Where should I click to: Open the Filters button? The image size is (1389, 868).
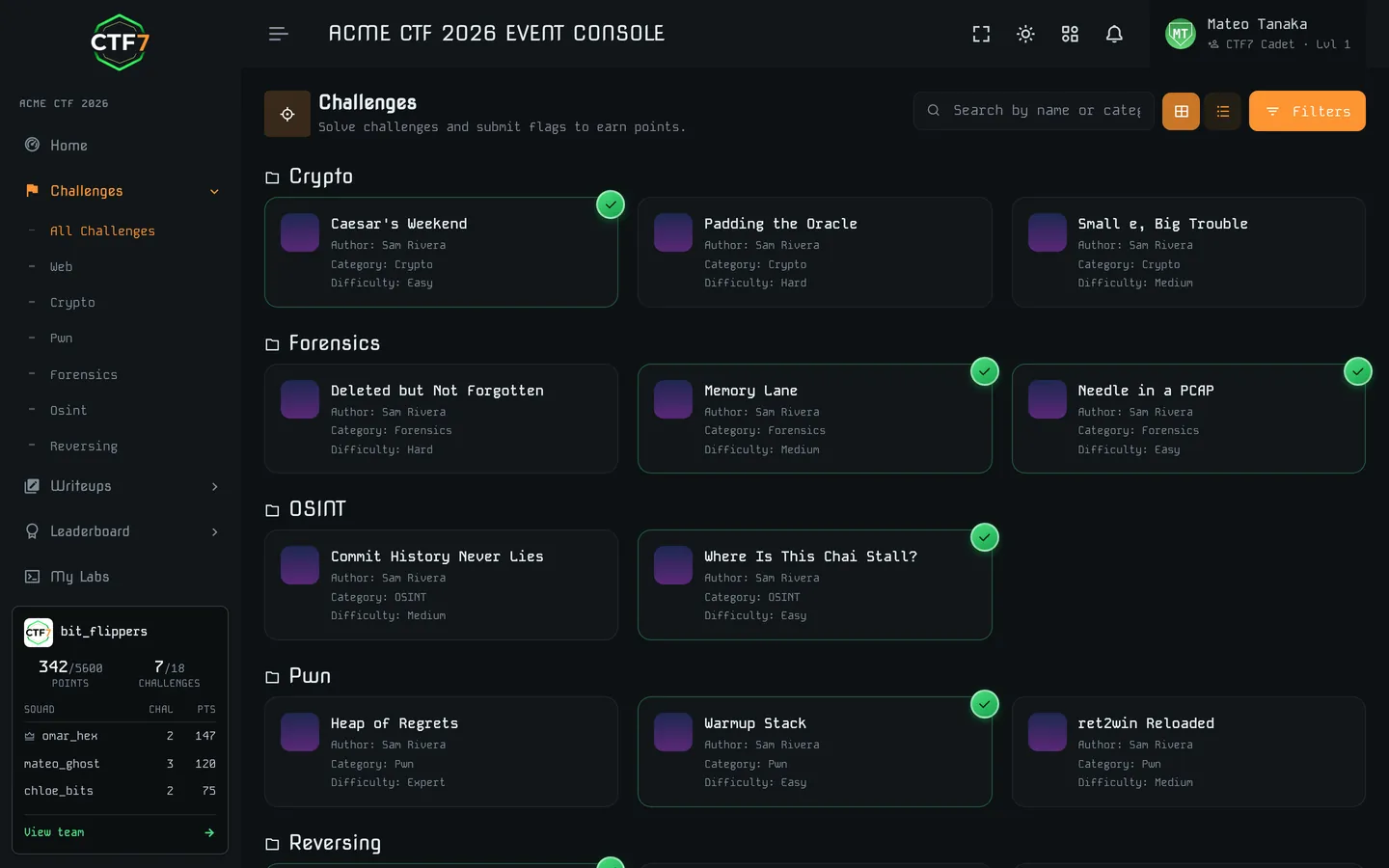click(1307, 111)
